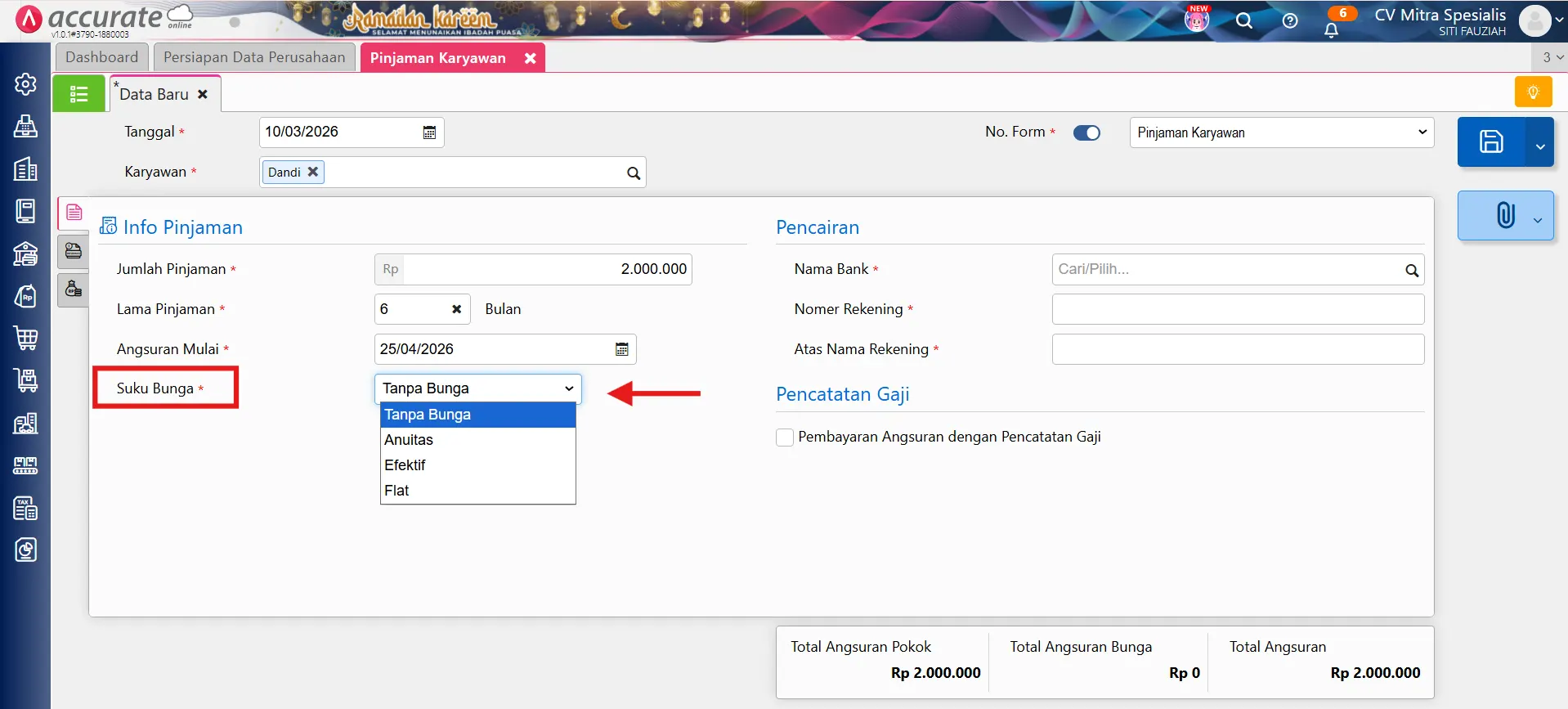Click the Jumlah Pinjaman amount field
Viewport: 1568px width, 709px height.
pyautogui.click(x=533, y=269)
